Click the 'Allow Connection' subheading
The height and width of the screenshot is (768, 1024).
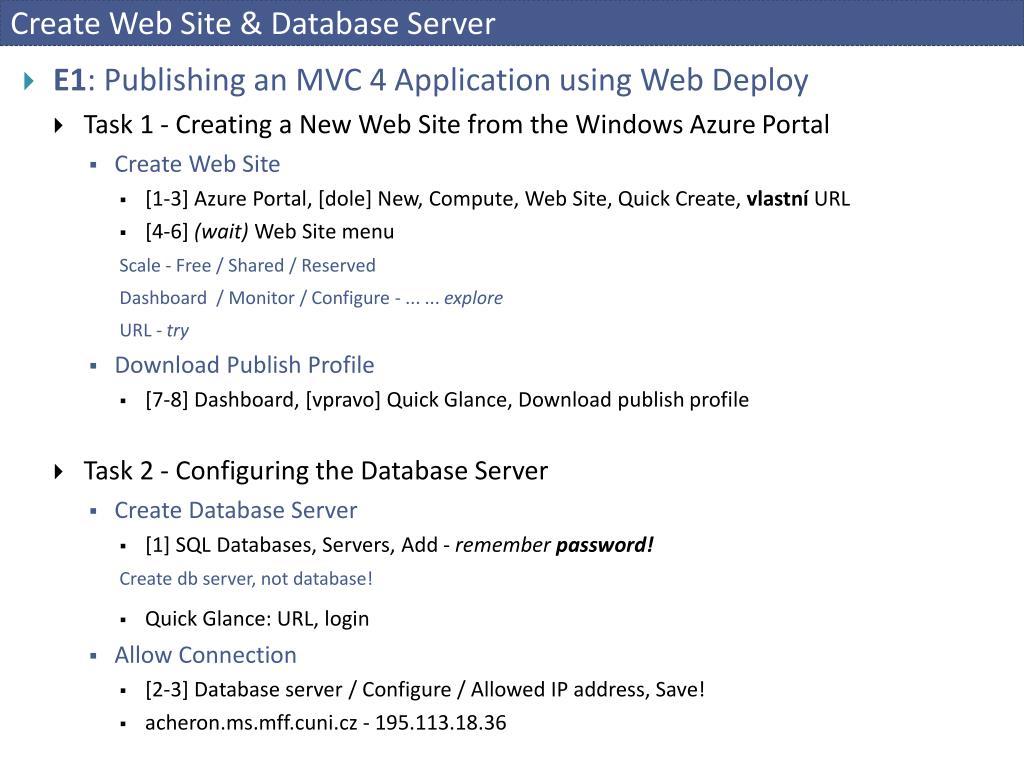click(206, 655)
